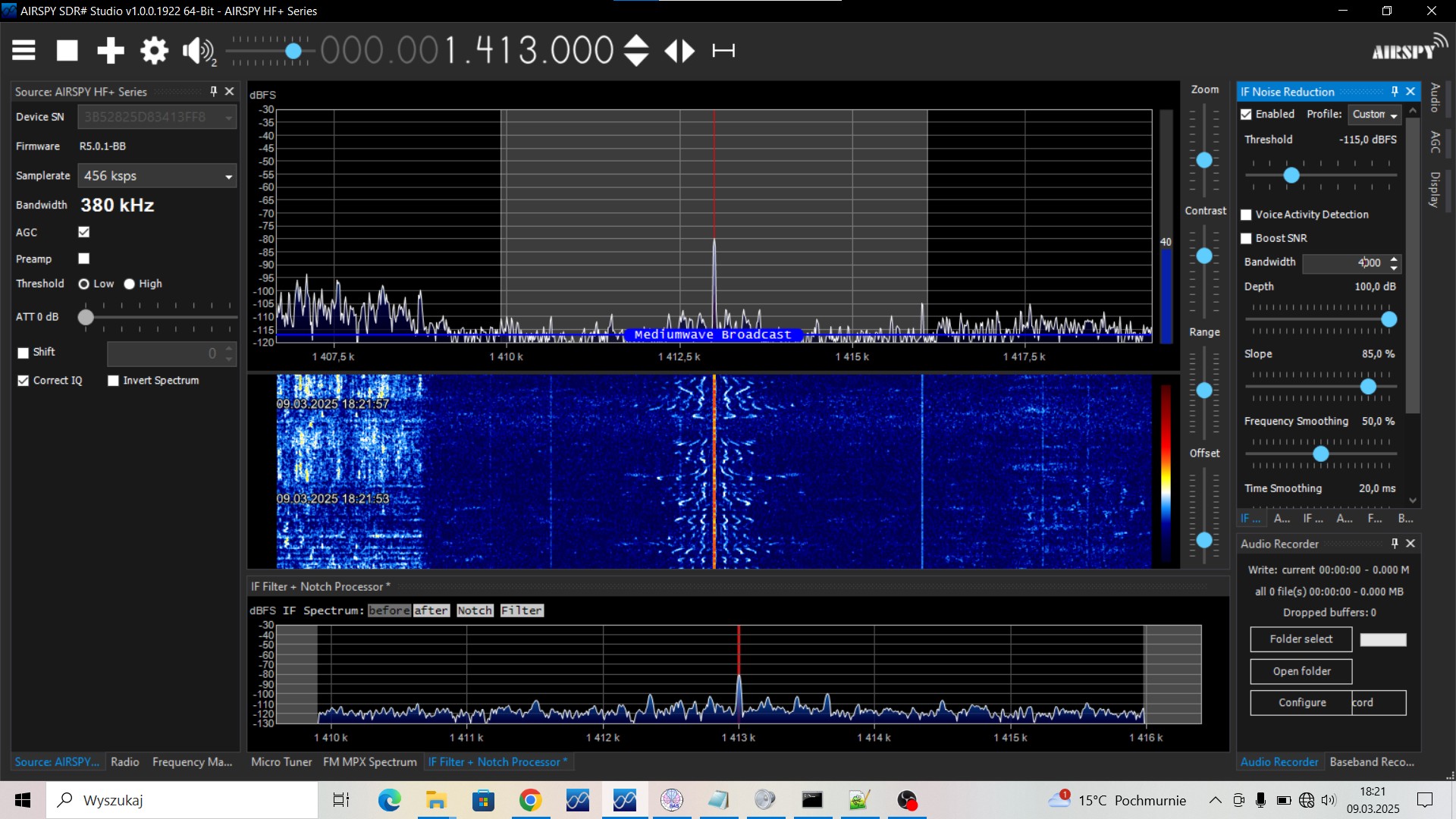Pin the Source AIRSPY HF+ panel
The image size is (1456, 819).
[x=214, y=92]
